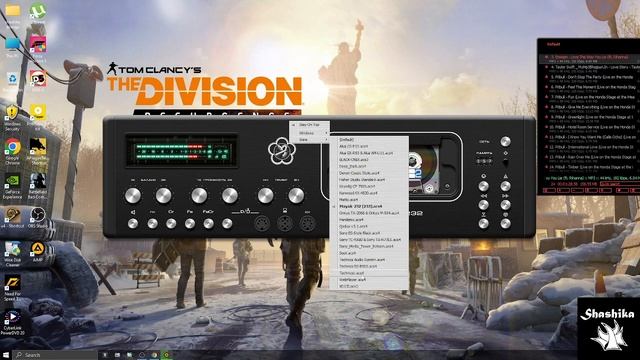
Task: Select track 10 Pitbull Hotel Room Service
Action: 590,129
